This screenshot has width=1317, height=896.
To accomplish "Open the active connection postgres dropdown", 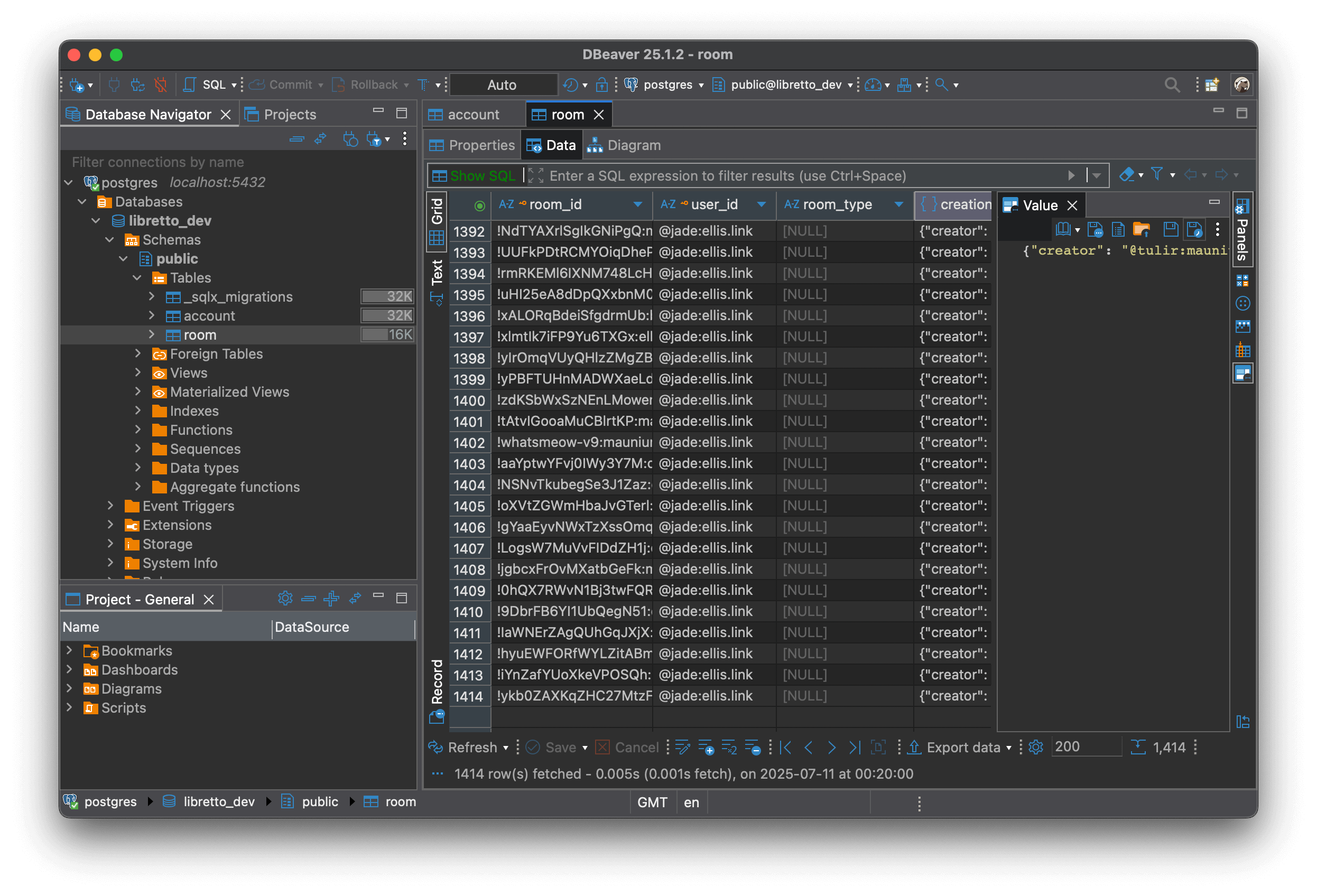I will pyautogui.click(x=664, y=85).
